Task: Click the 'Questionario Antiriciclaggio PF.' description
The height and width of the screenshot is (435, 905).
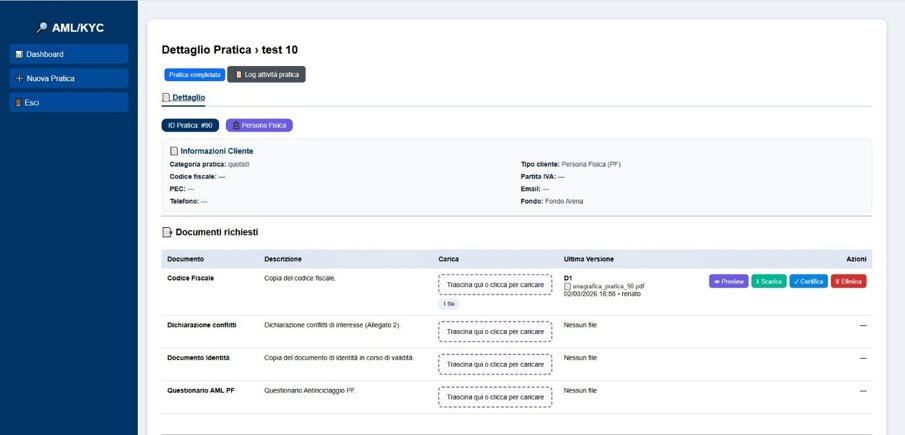Action: tap(311, 391)
